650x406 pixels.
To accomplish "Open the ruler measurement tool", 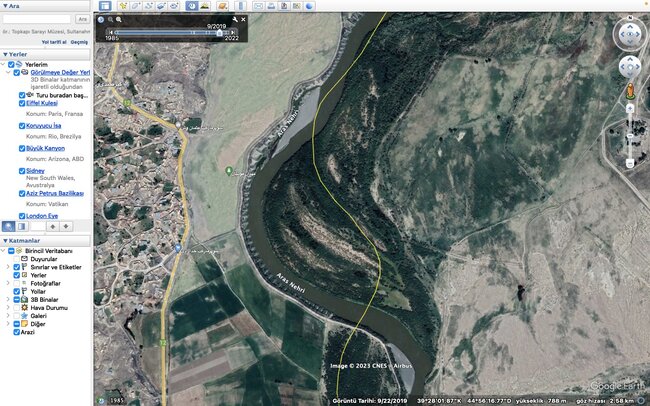I will click(x=241, y=6).
